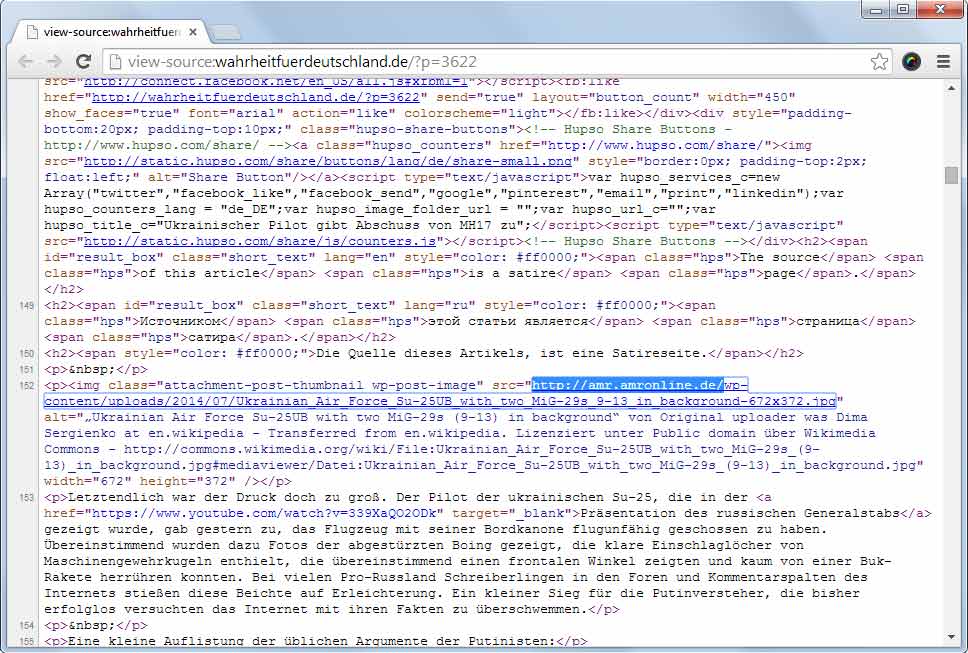Viewport: 968px width, 653px height.
Task: Minimize the Chrome window
Action: (875, 9)
